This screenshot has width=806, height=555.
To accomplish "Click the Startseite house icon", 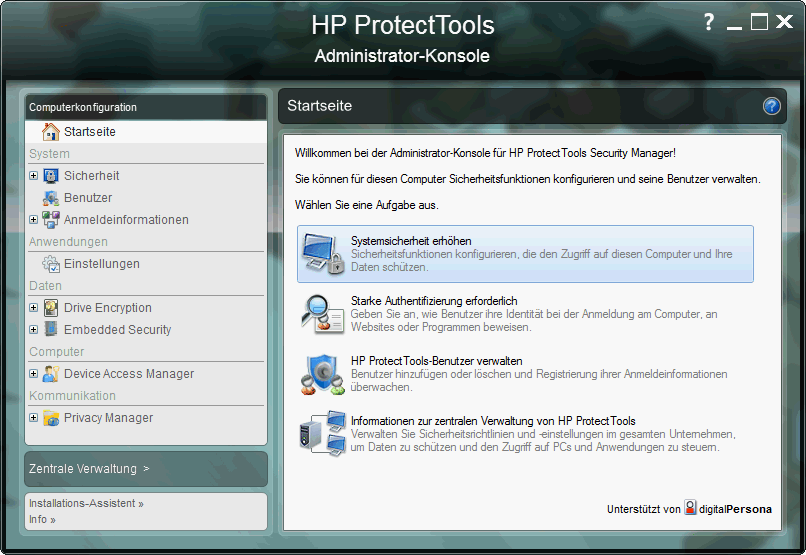I will 50,132.
